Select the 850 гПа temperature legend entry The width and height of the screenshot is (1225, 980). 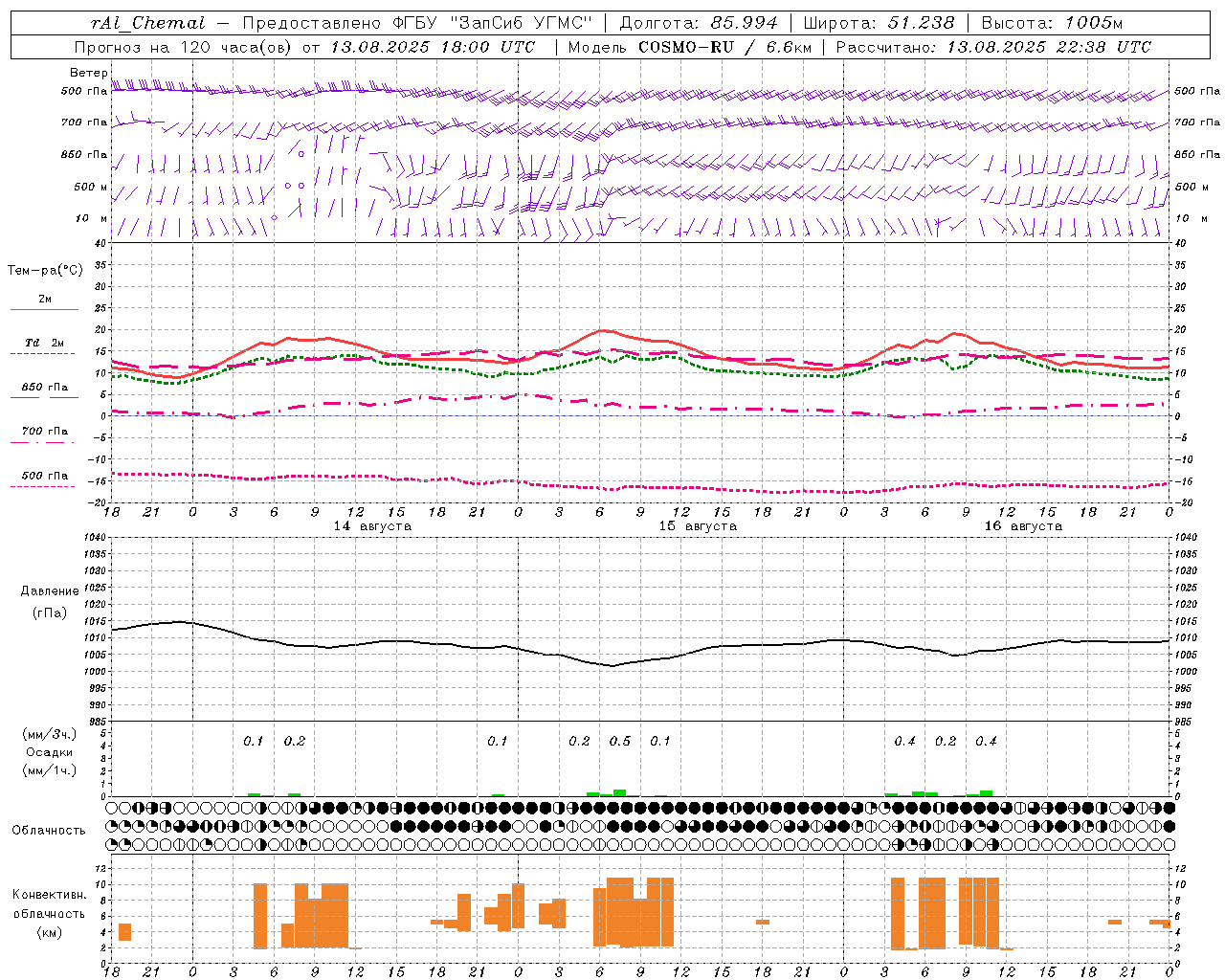pyautogui.click(x=45, y=388)
